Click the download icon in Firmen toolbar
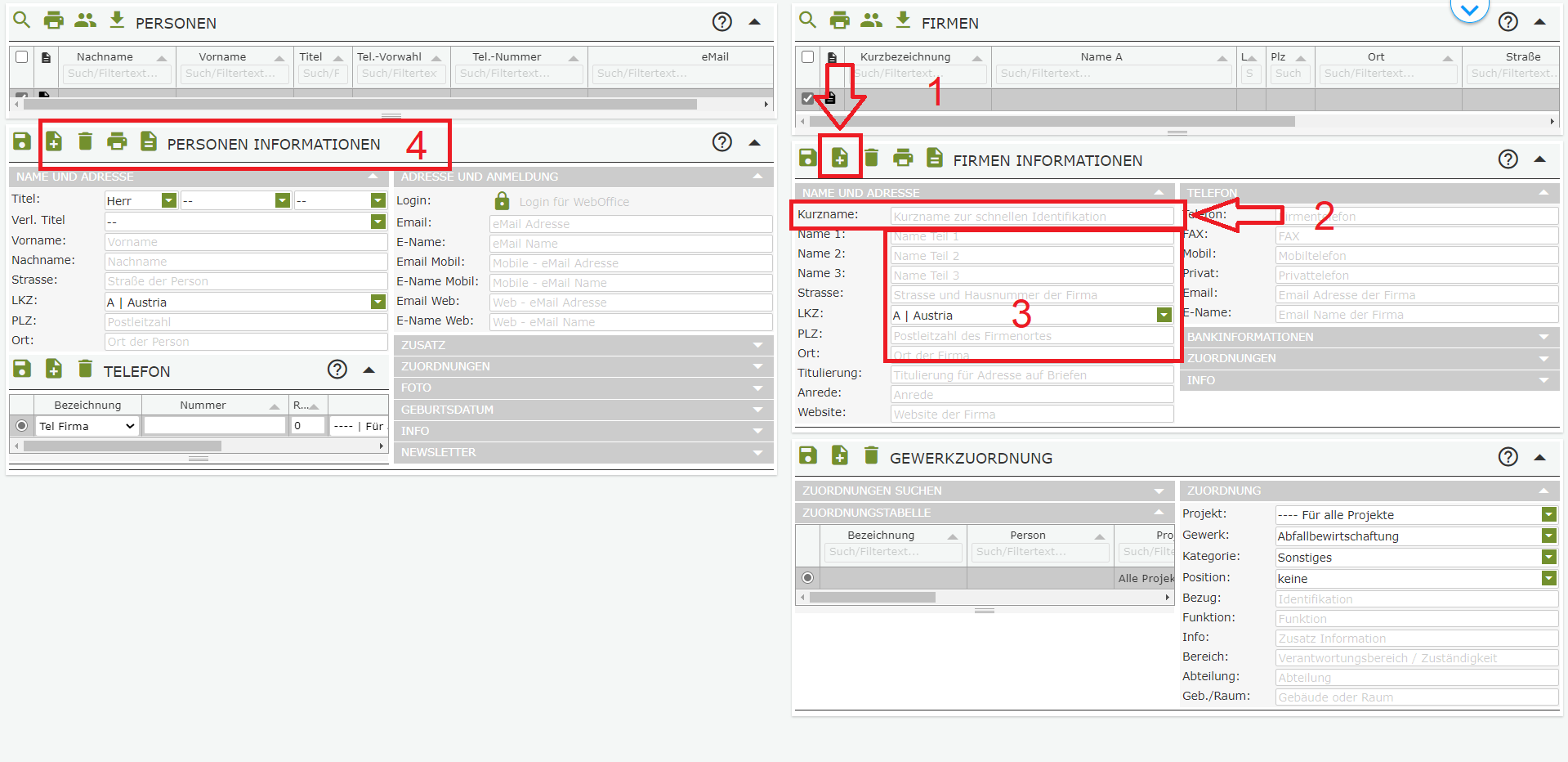Viewport: 1568px width, 762px height. [x=903, y=20]
